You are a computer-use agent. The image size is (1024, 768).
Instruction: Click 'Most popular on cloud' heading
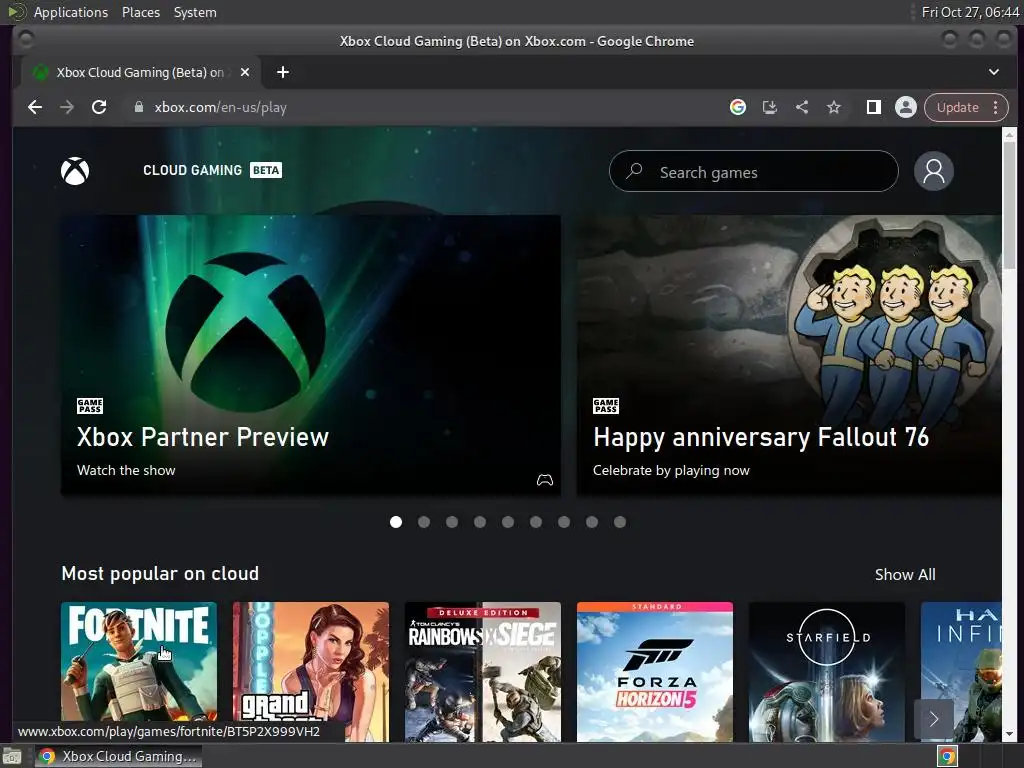[x=160, y=573]
